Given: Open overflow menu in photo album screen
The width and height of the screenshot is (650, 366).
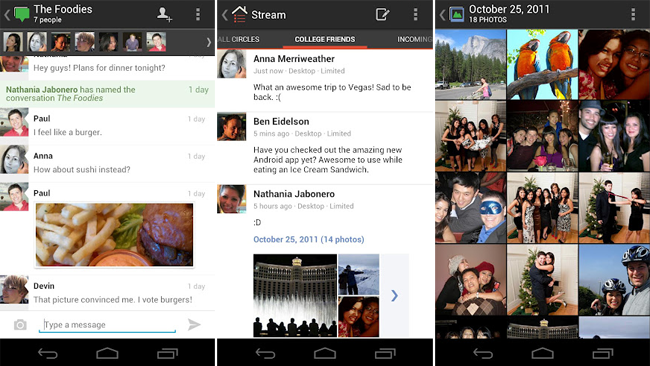Looking at the screenshot, I should point(633,15).
